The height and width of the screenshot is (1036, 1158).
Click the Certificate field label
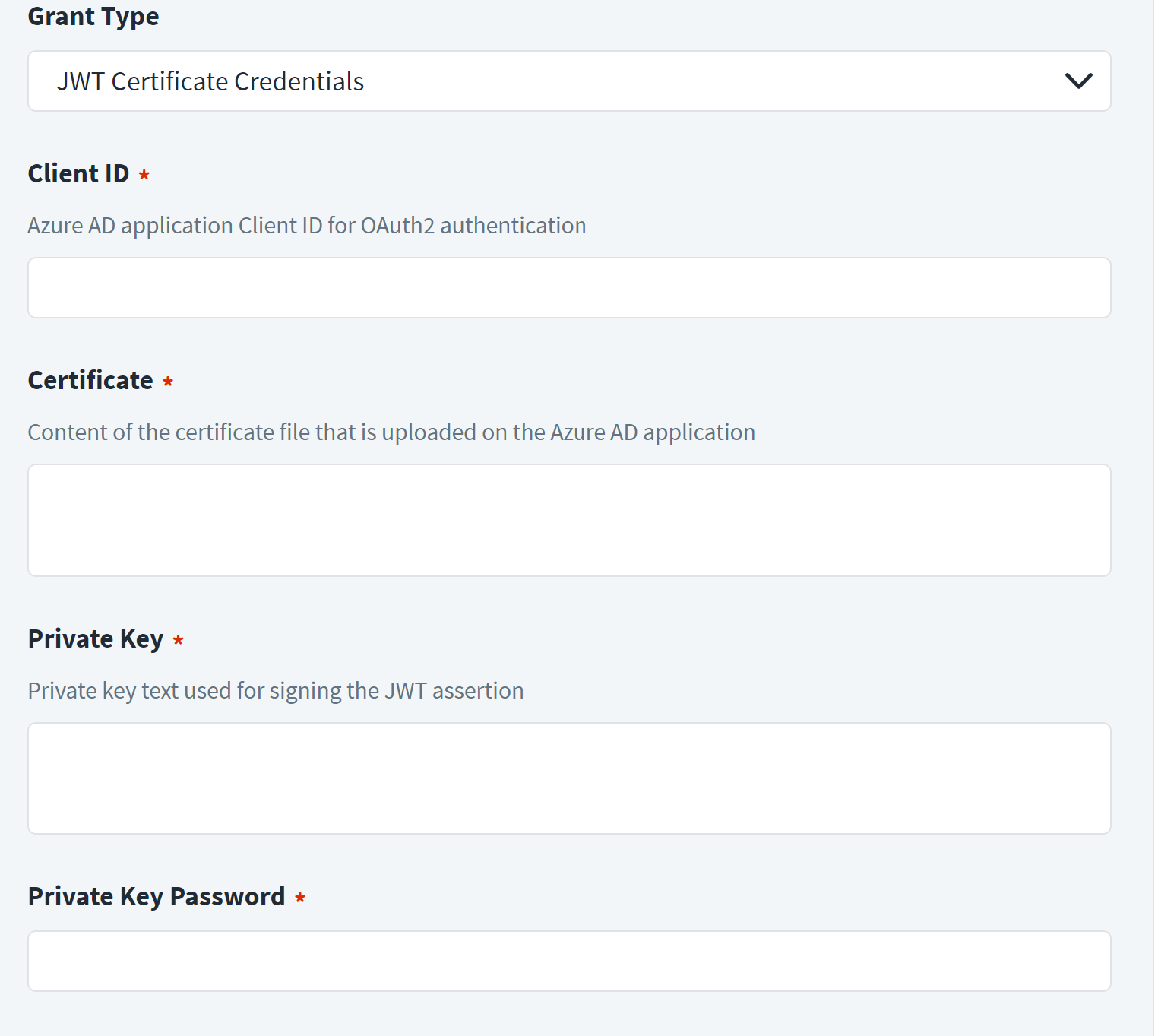pyautogui.click(x=90, y=380)
